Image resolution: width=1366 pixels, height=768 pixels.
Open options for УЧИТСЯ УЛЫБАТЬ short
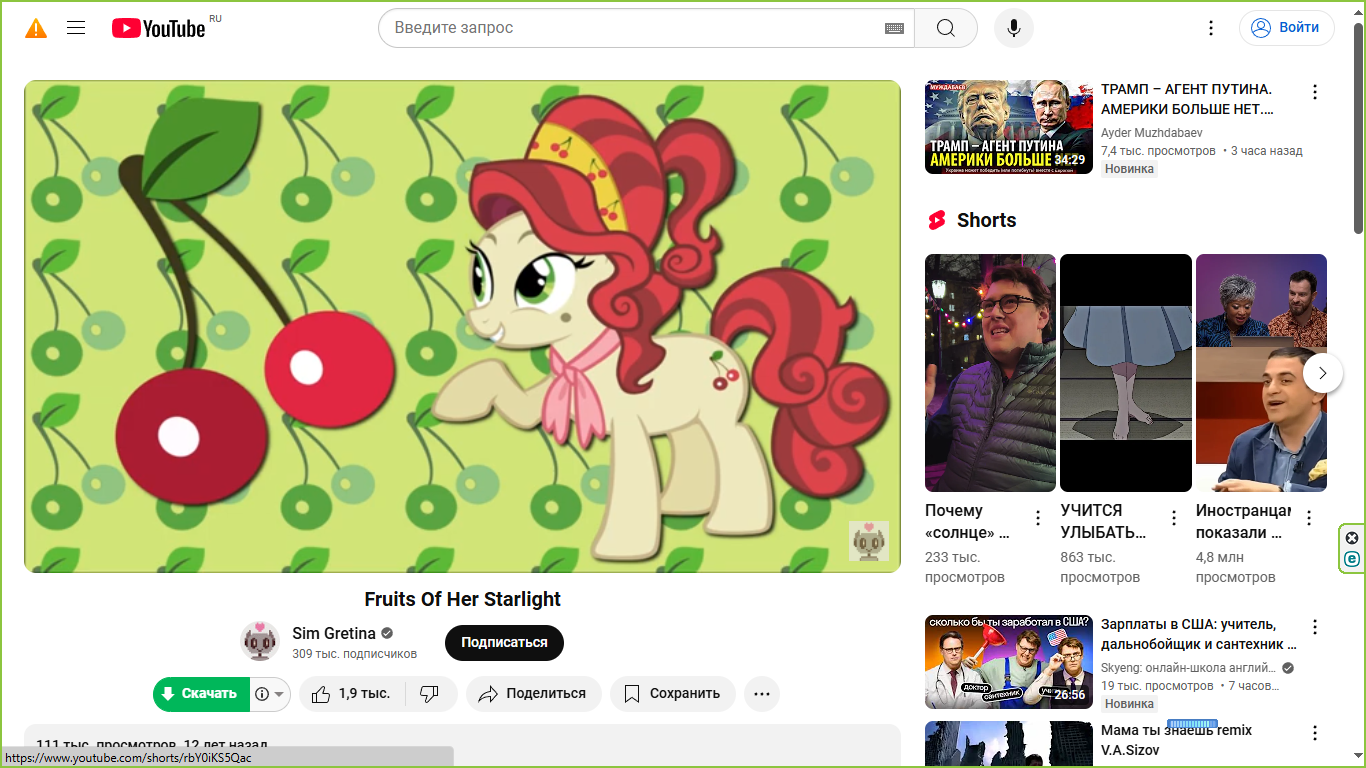pyautogui.click(x=1174, y=518)
